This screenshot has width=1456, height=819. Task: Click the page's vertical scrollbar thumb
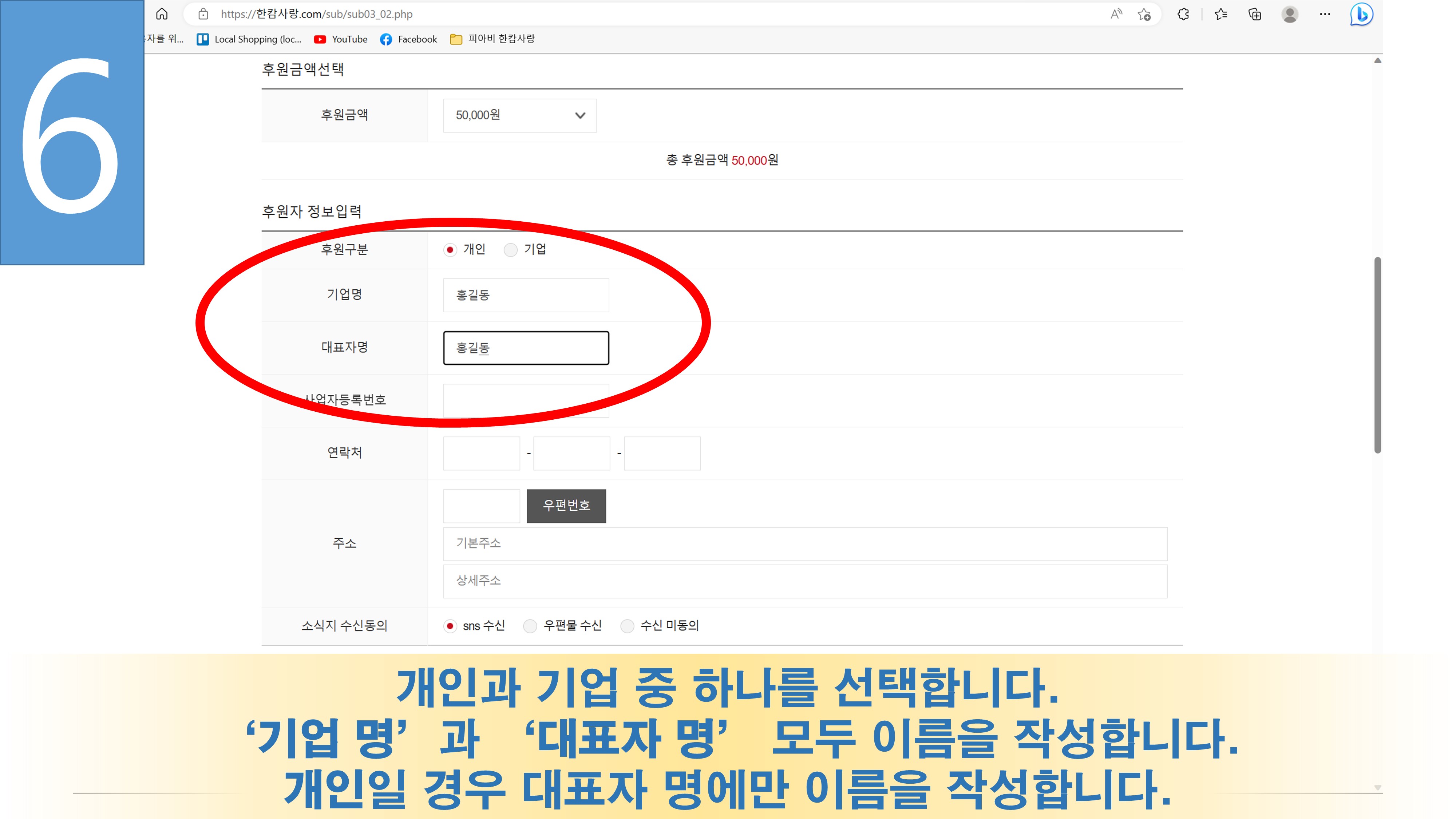pos(1377,355)
